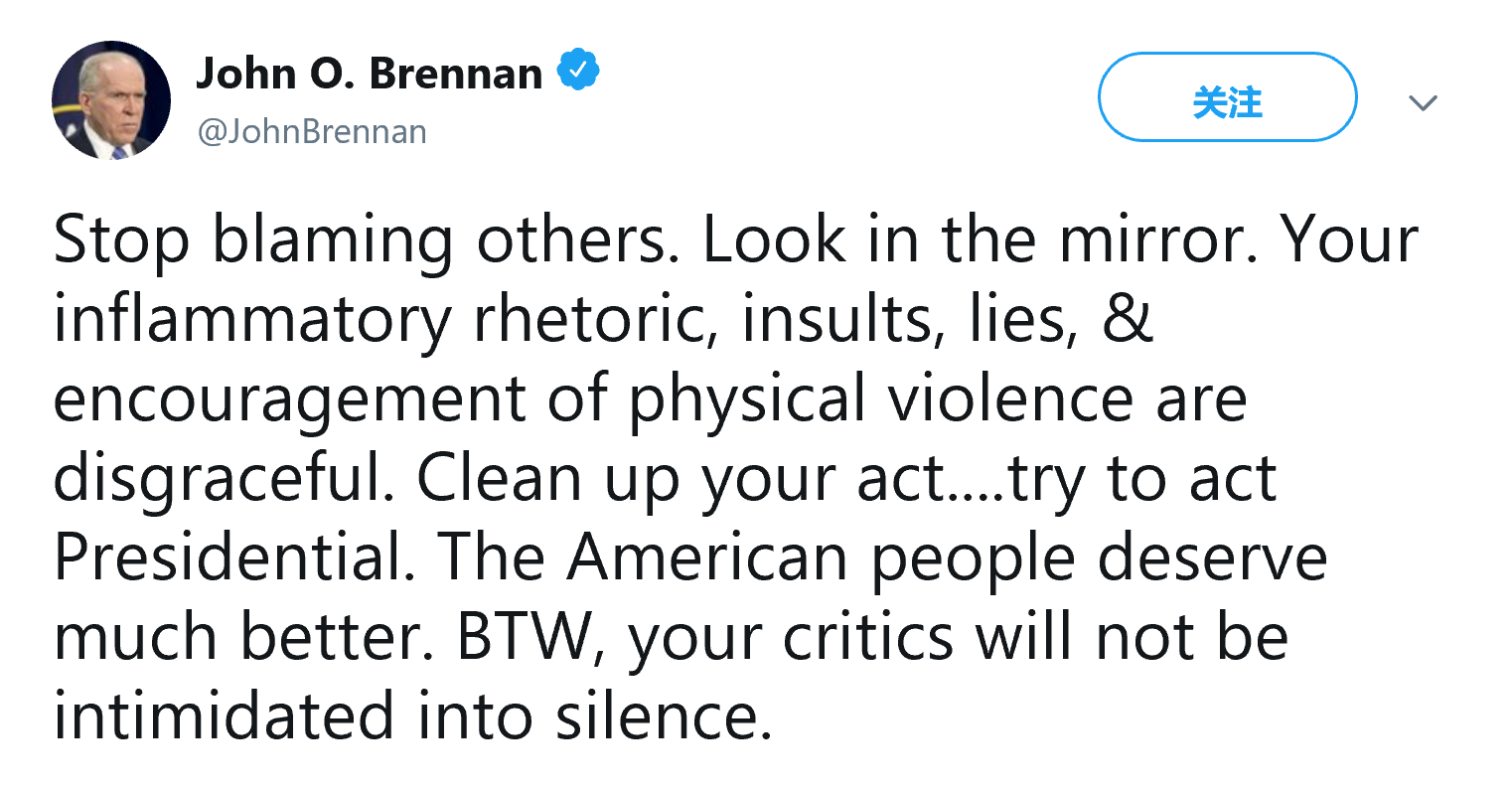Click the ampersand symbol in tweet
The height and width of the screenshot is (794, 1512).
click(1127, 320)
